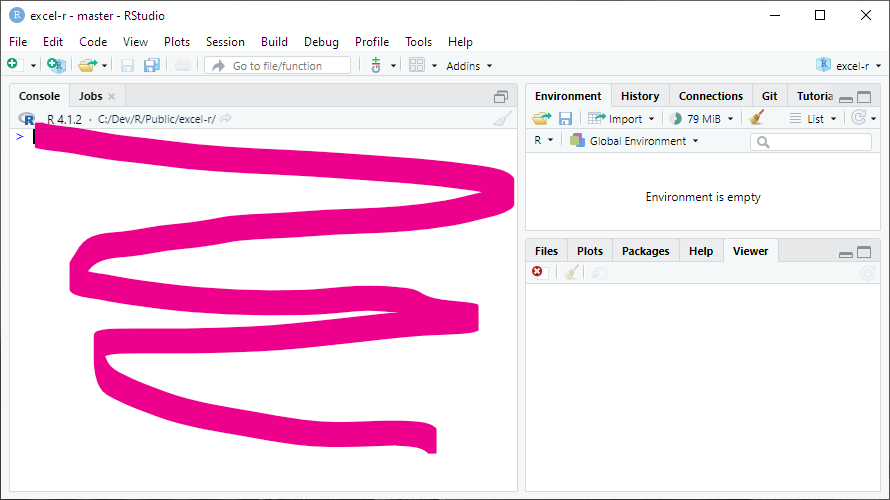Open the Import dataset dropdown

(622, 119)
